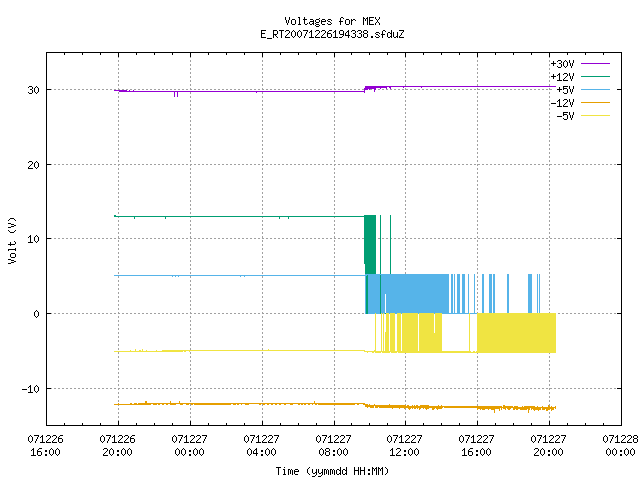Screen dimensions: 640x480
Task: Click the y-axis tick label 0
Action: (x=37, y=314)
